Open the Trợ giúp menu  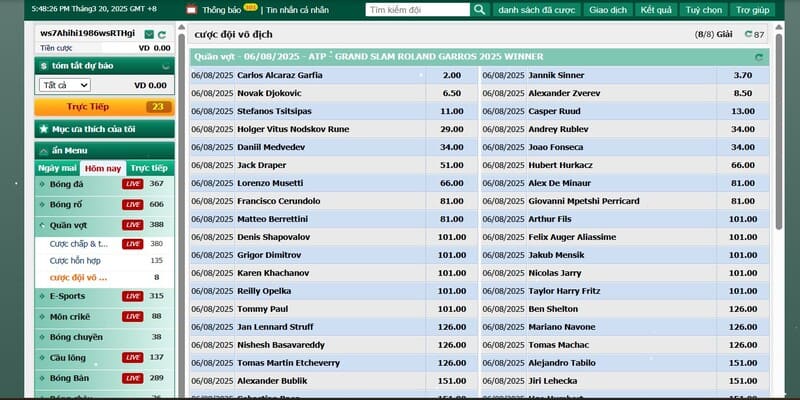(753, 10)
